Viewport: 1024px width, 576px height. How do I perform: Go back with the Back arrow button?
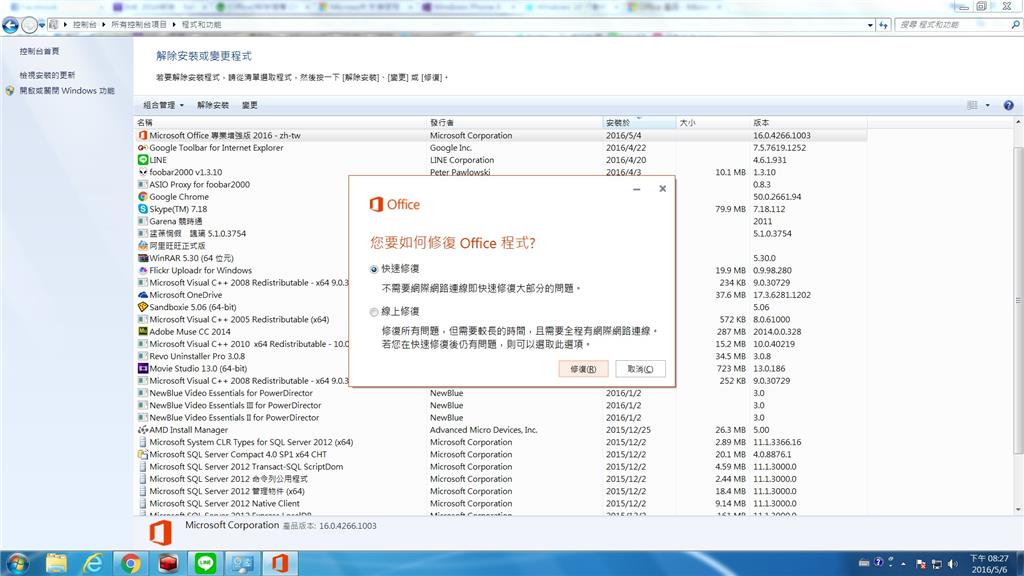coord(10,25)
